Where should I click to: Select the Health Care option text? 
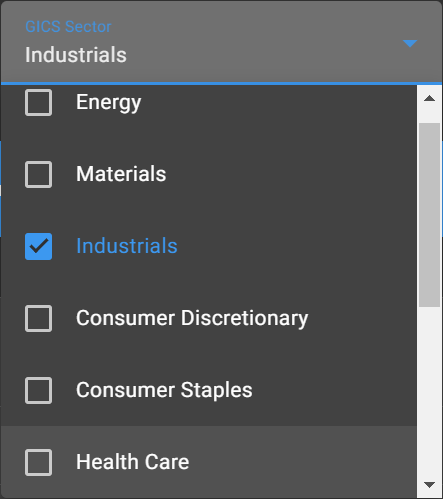(x=132, y=462)
